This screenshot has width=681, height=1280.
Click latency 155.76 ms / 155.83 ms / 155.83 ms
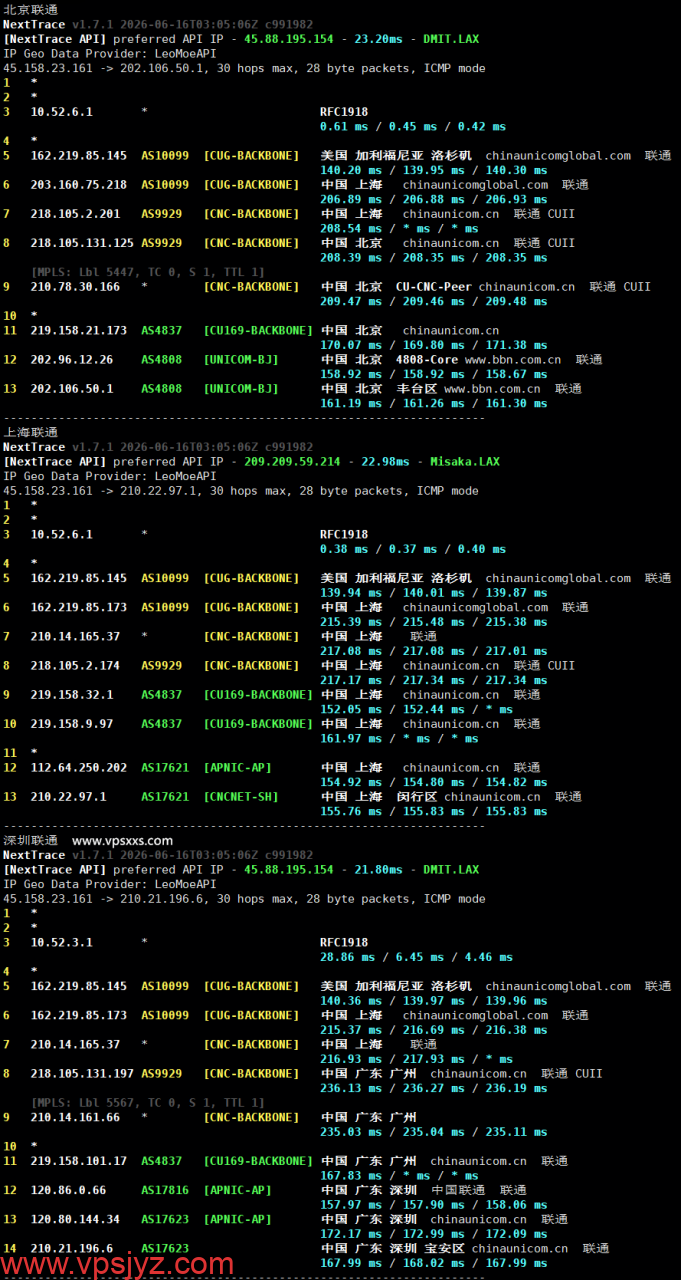433,811
